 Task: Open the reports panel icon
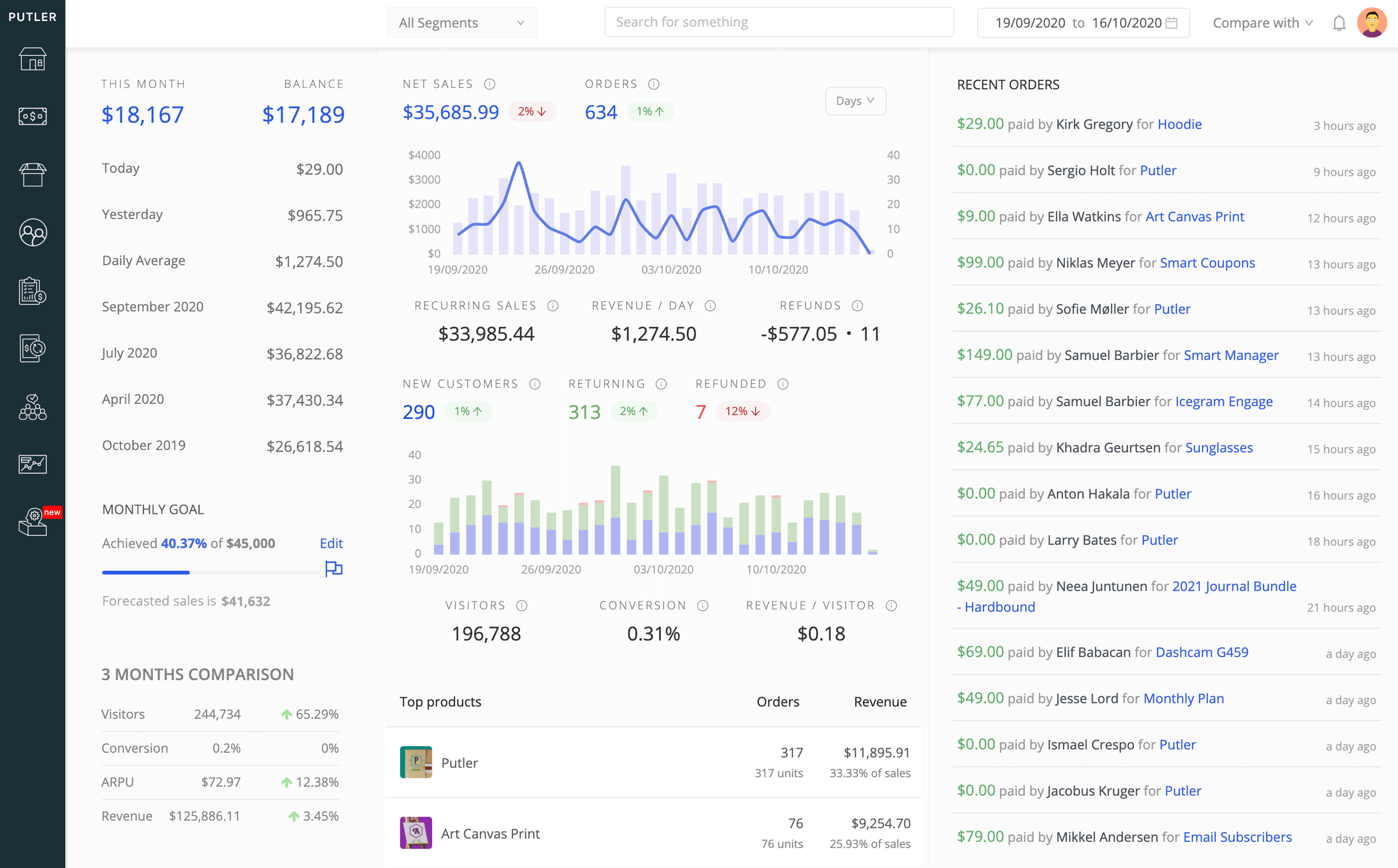[33, 462]
